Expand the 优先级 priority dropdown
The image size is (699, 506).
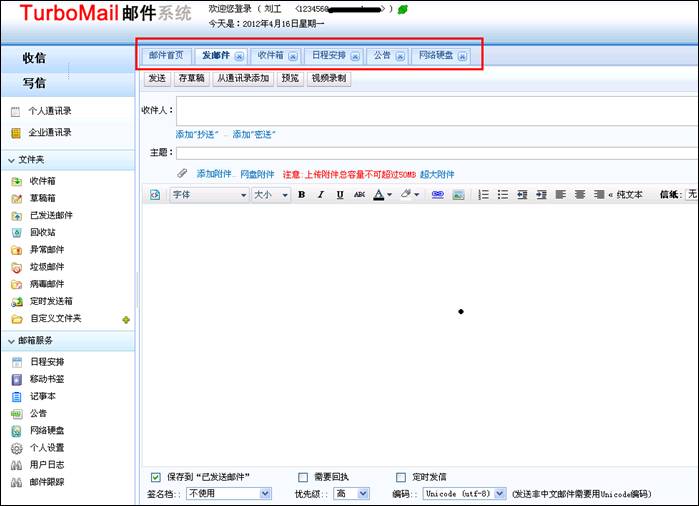point(354,493)
